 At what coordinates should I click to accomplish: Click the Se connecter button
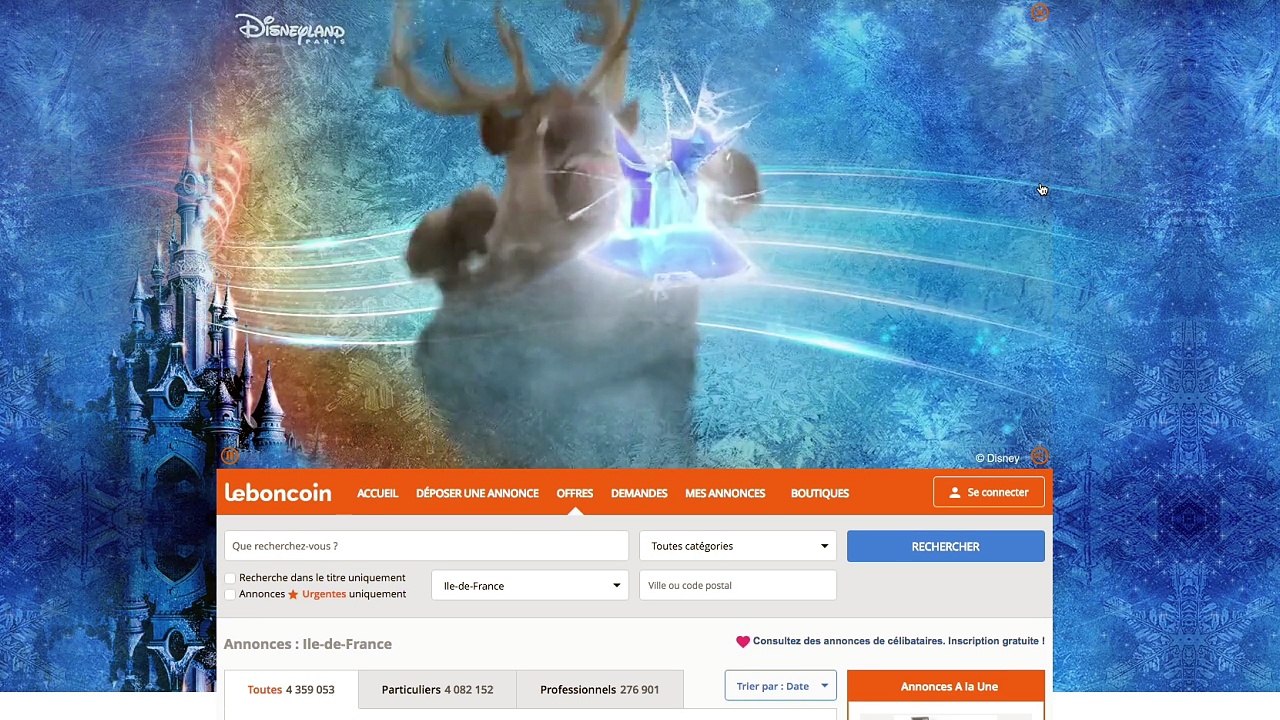pos(989,492)
